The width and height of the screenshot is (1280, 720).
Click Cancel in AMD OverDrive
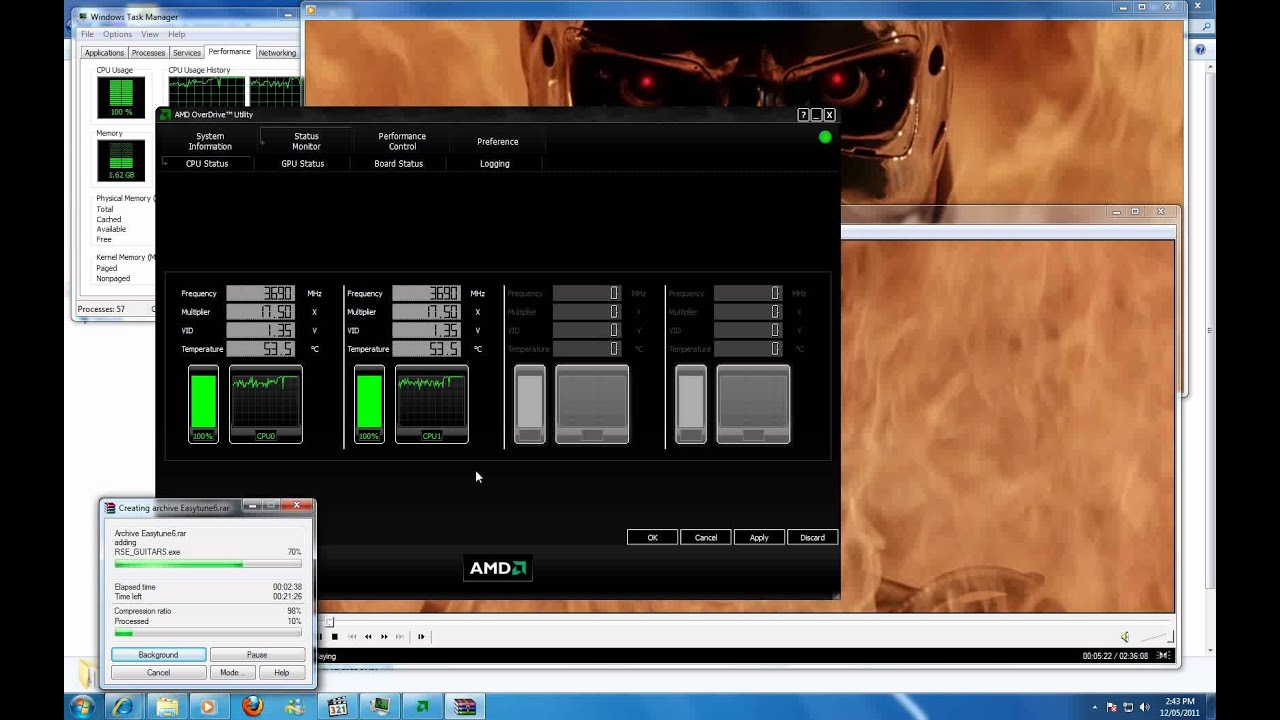[x=706, y=537]
